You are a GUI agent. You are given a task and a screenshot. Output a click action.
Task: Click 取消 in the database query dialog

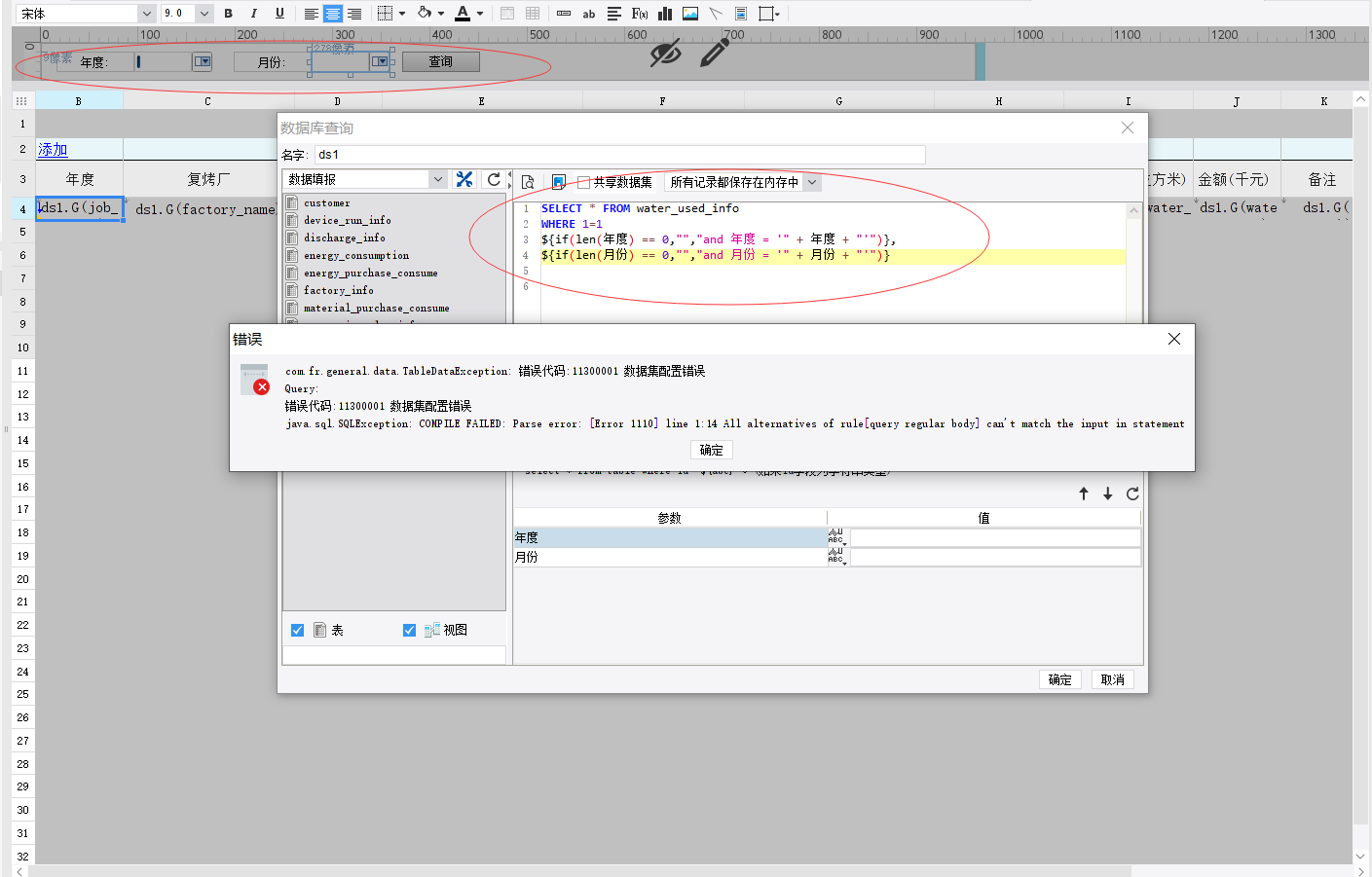point(1113,679)
